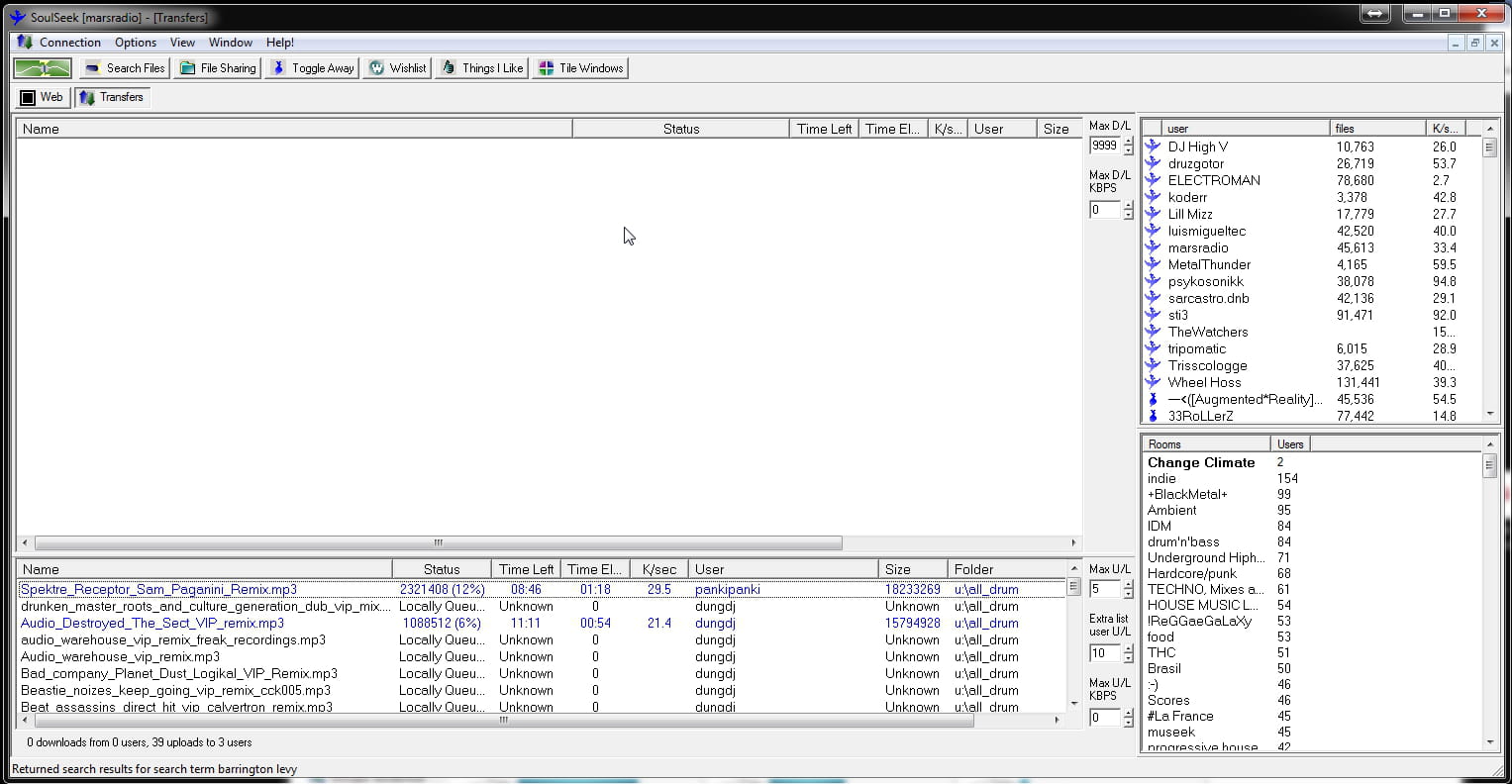Open the Wishlist
Viewport: 1512px width, 784px height.
[397, 68]
